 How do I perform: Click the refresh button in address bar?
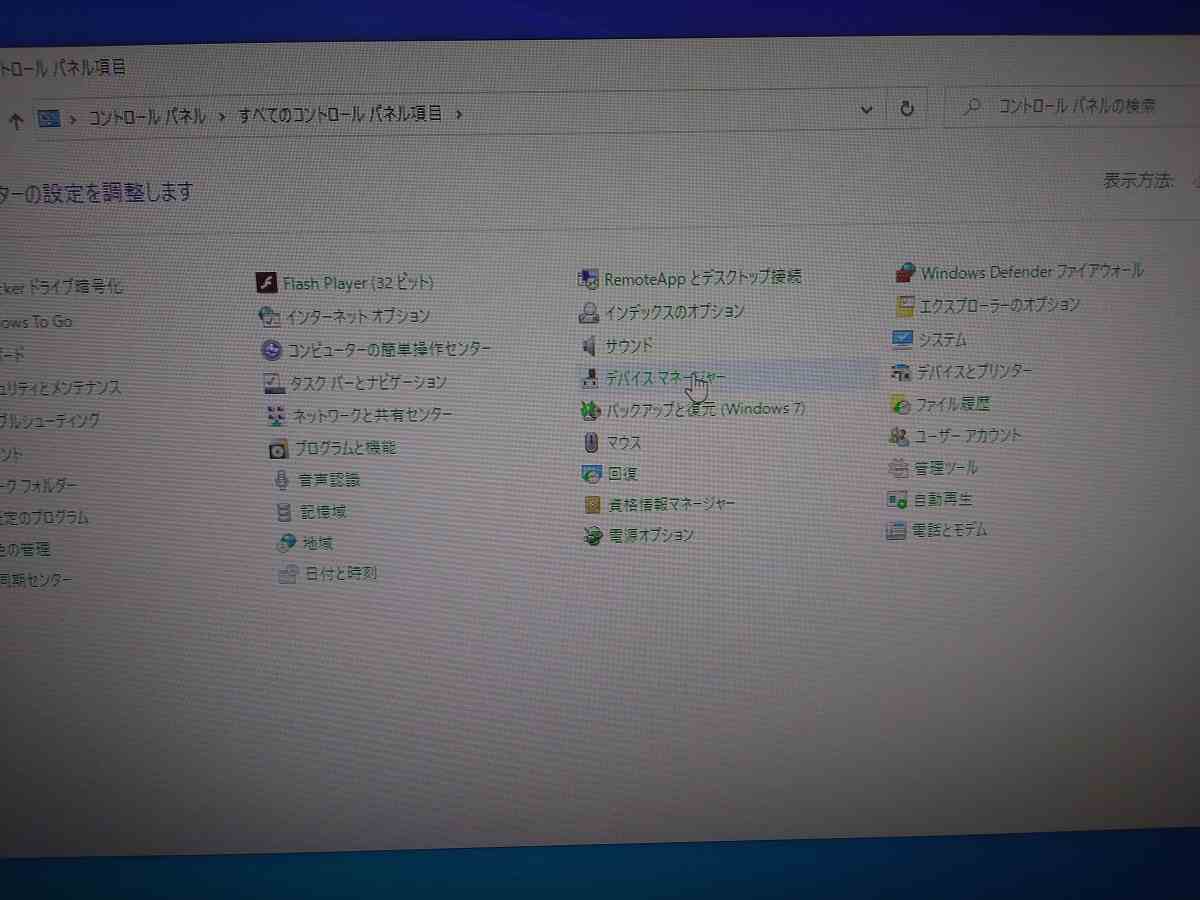(x=907, y=109)
